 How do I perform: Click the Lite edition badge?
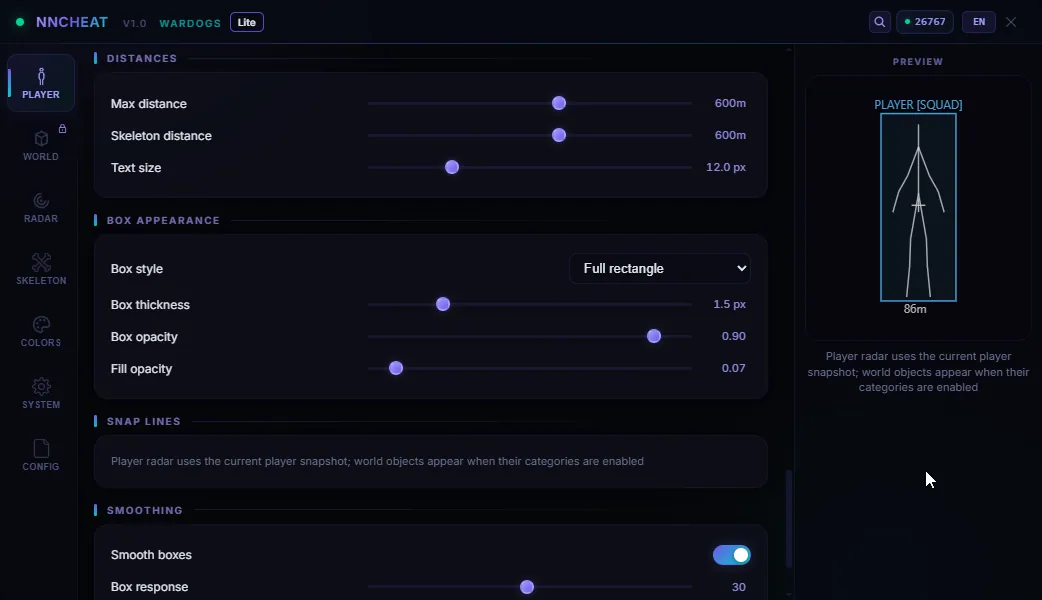247,22
